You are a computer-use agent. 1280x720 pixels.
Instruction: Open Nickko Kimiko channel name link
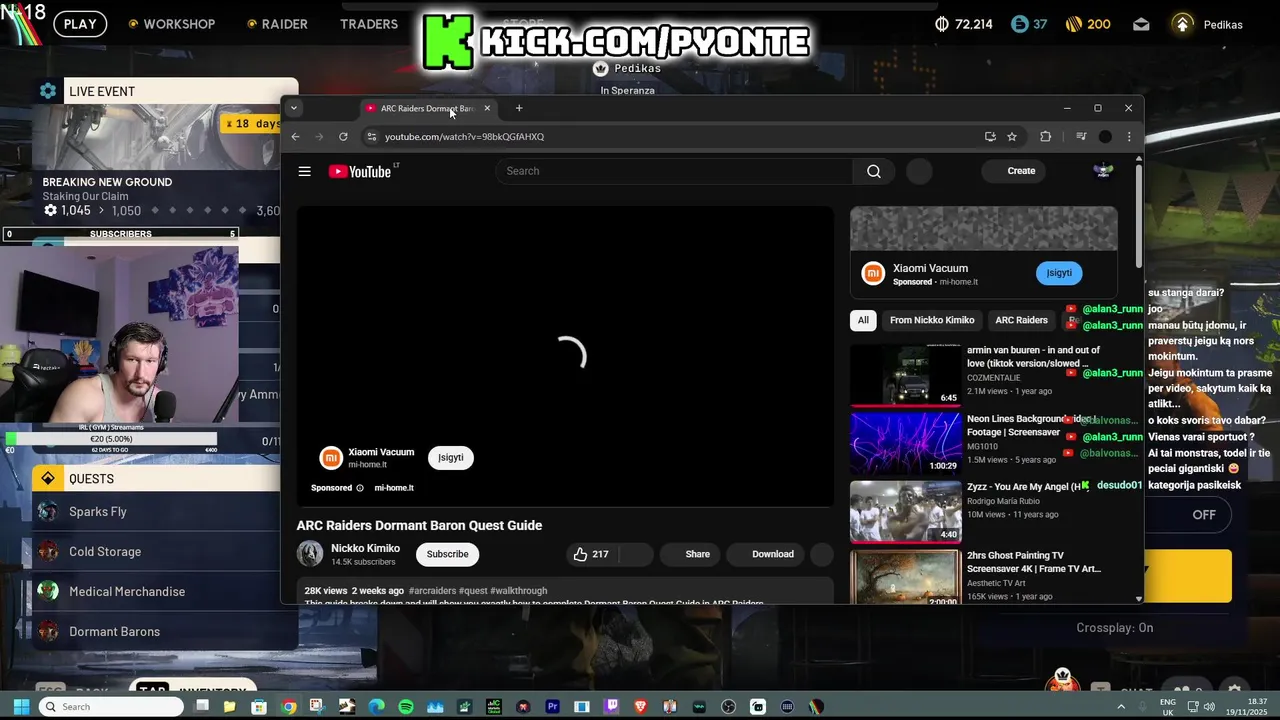(x=365, y=548)
